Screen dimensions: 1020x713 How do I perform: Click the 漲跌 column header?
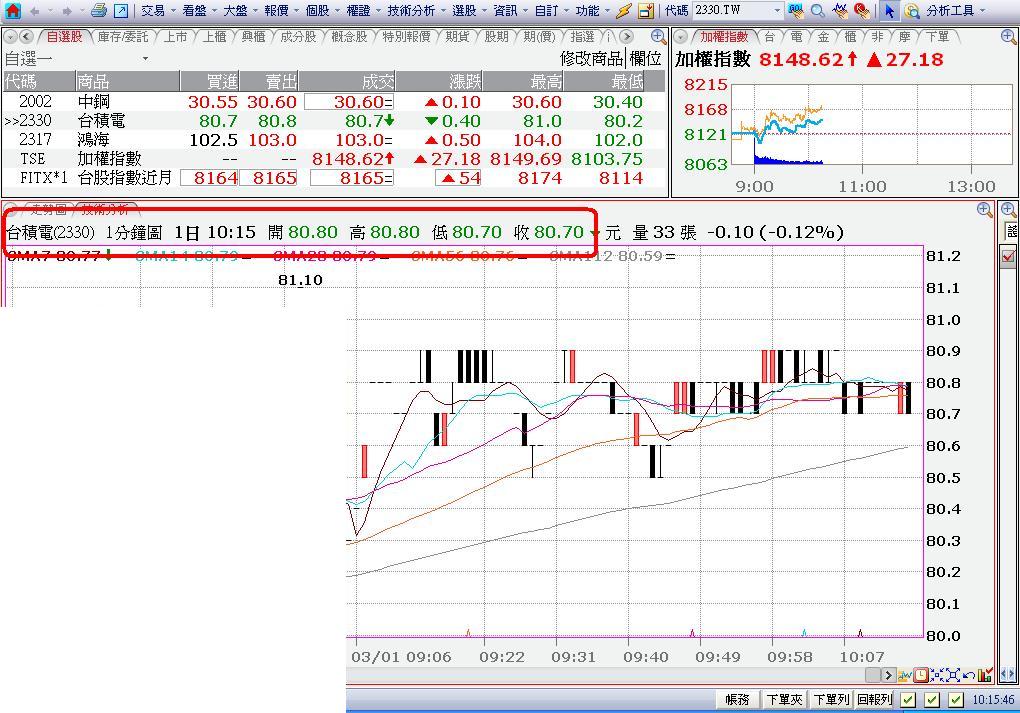(439, 81)
